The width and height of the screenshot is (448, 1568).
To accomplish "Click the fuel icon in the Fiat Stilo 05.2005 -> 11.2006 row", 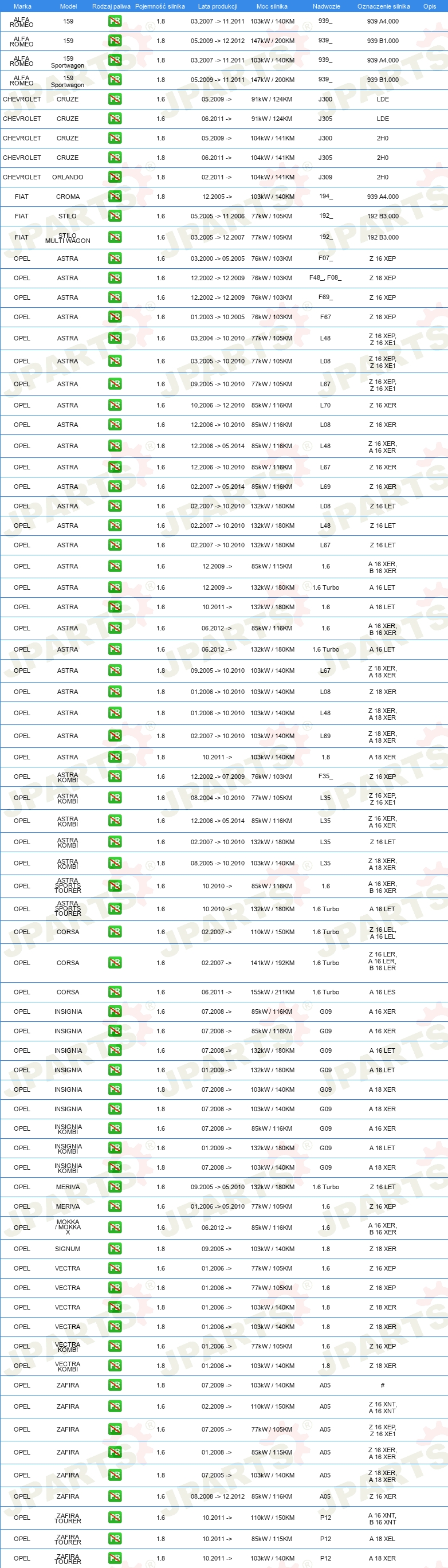I will coord(115,216).
